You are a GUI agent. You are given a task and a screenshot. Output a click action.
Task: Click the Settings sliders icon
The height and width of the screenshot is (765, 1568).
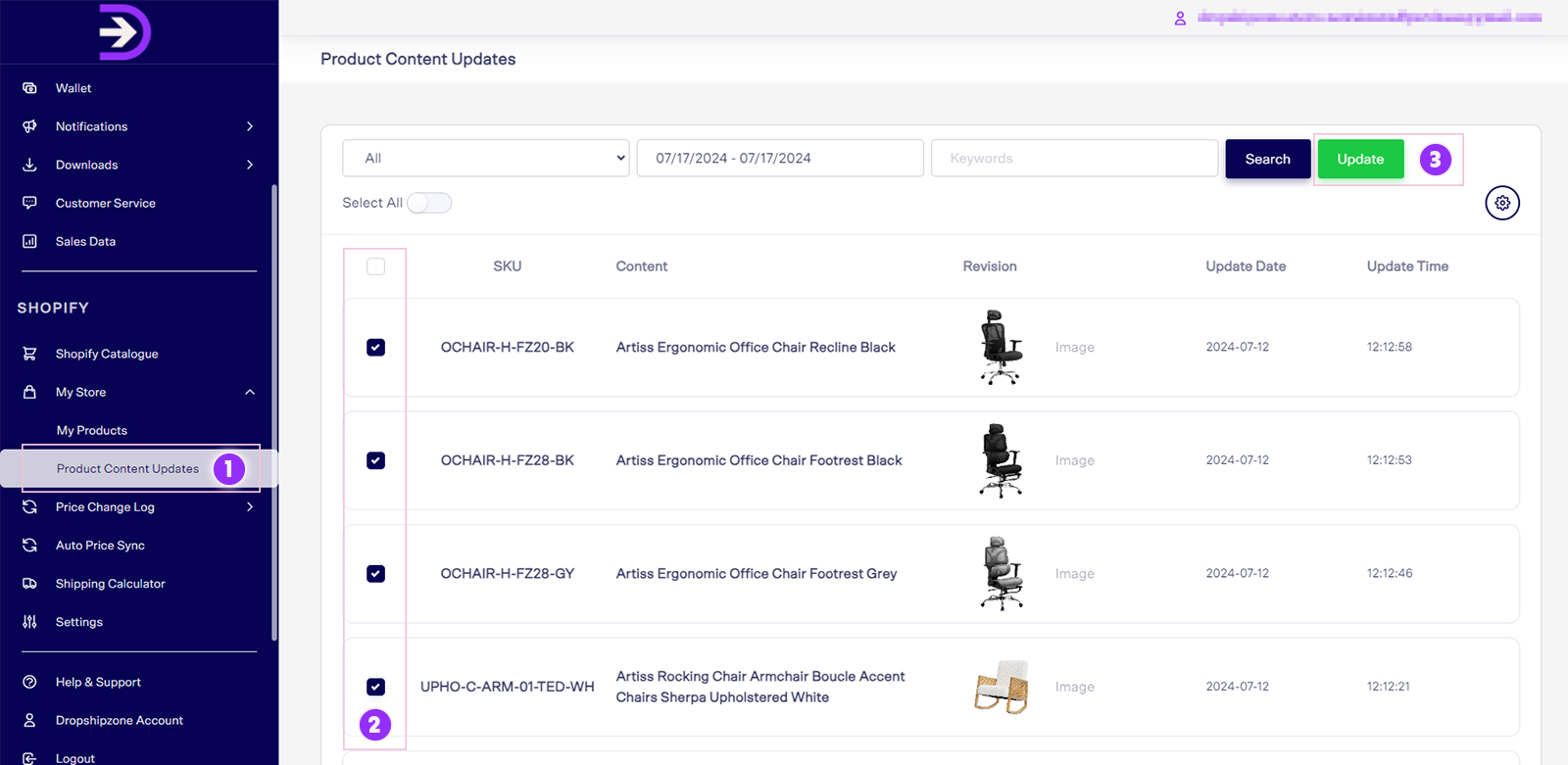point(29,621)
